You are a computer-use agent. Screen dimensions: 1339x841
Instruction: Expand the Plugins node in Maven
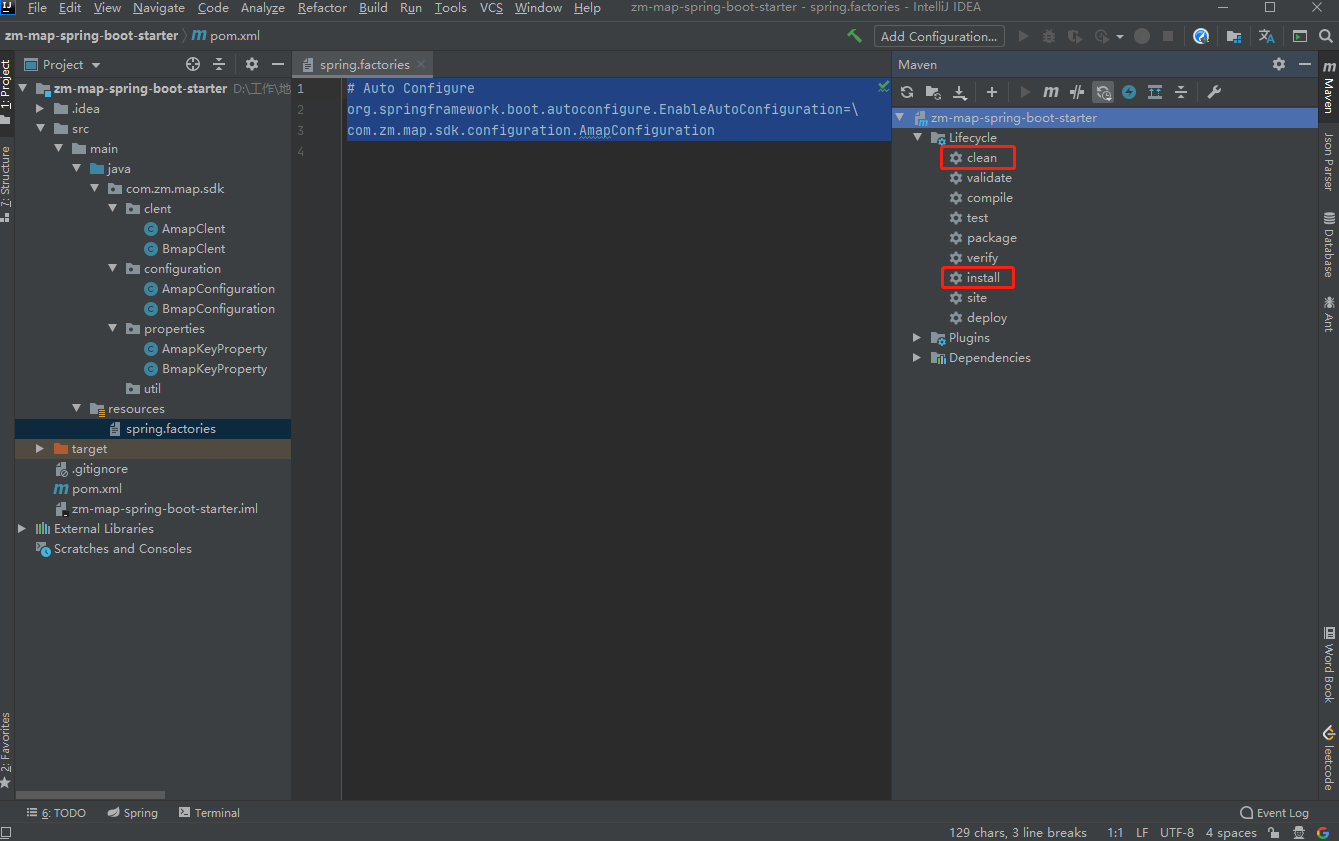pos(917,338)
